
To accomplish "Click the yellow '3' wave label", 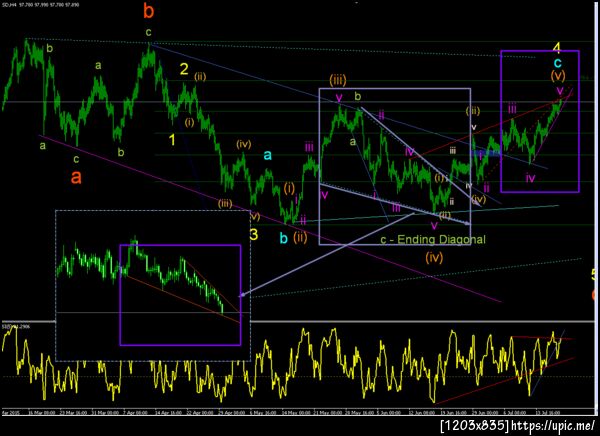I will (254, 234).
